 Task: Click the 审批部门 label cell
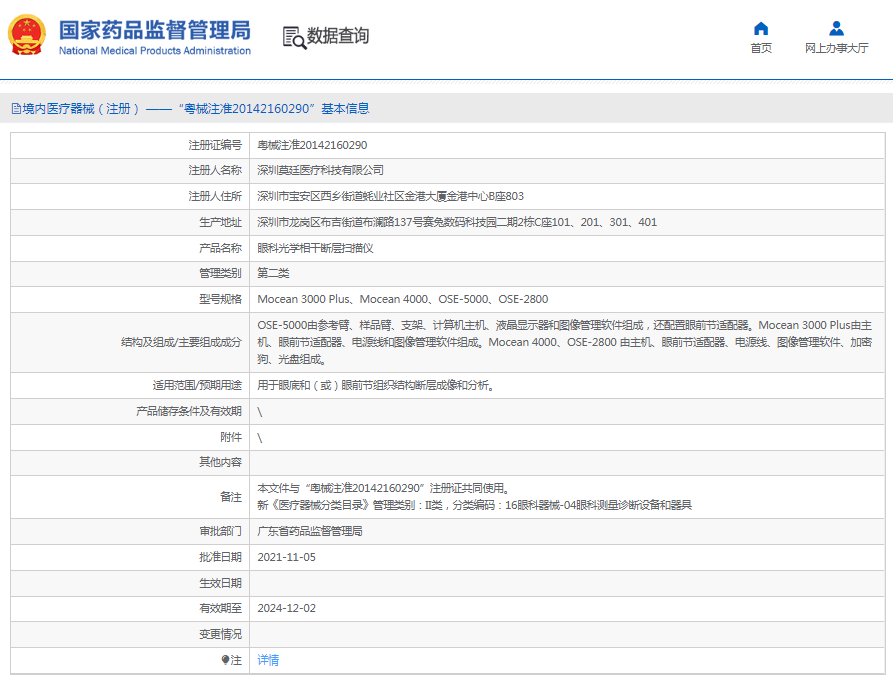coord(130,531)
